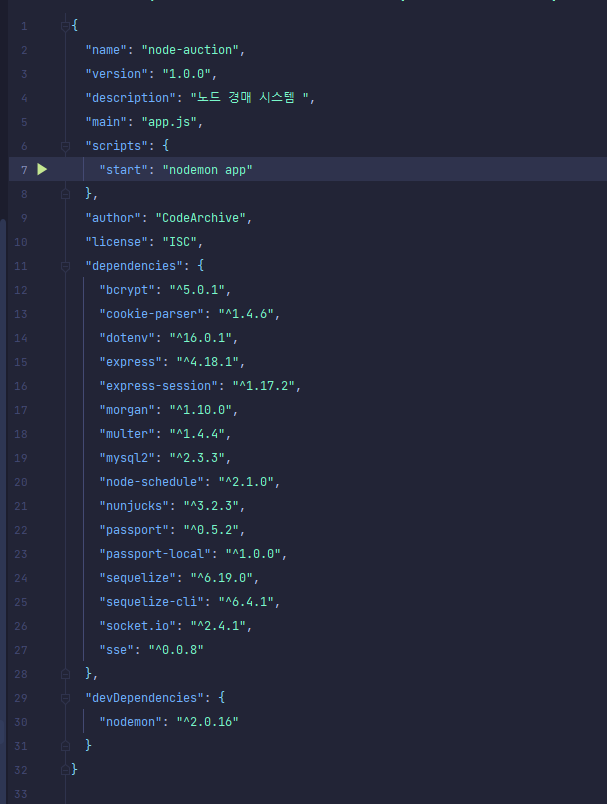Collapse the devDependencies block fold marker

coord(65,698)
